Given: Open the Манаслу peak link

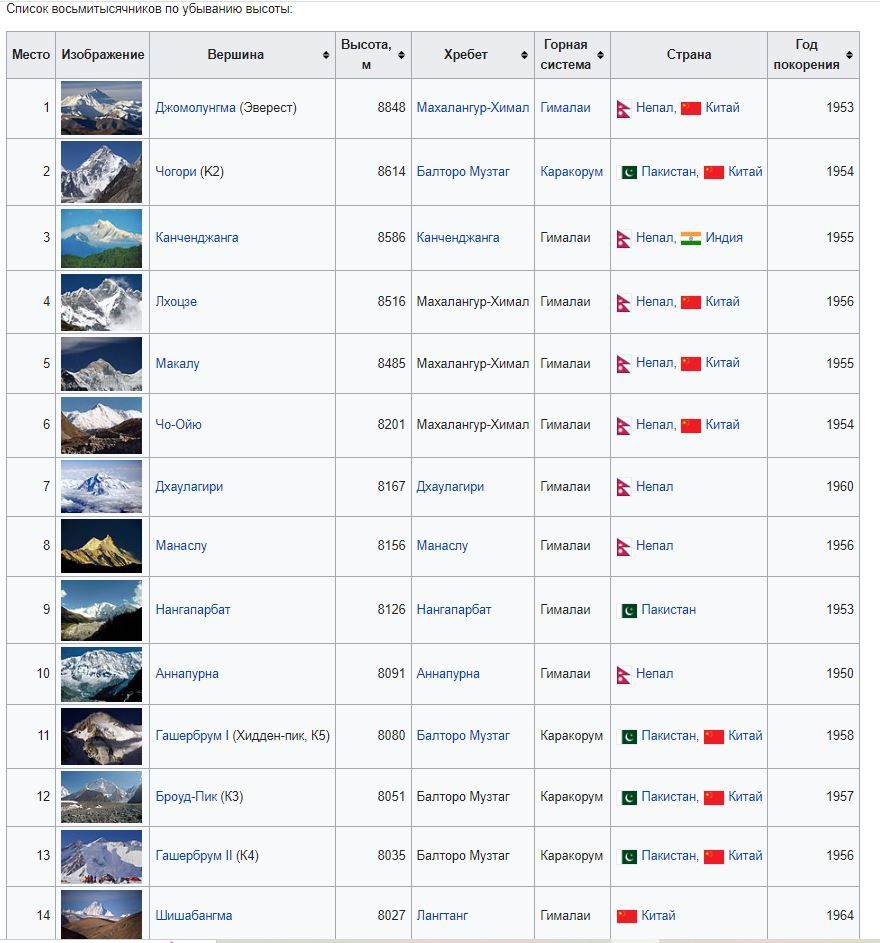Looking at the screenshot, I should click(x=184, y=546).
